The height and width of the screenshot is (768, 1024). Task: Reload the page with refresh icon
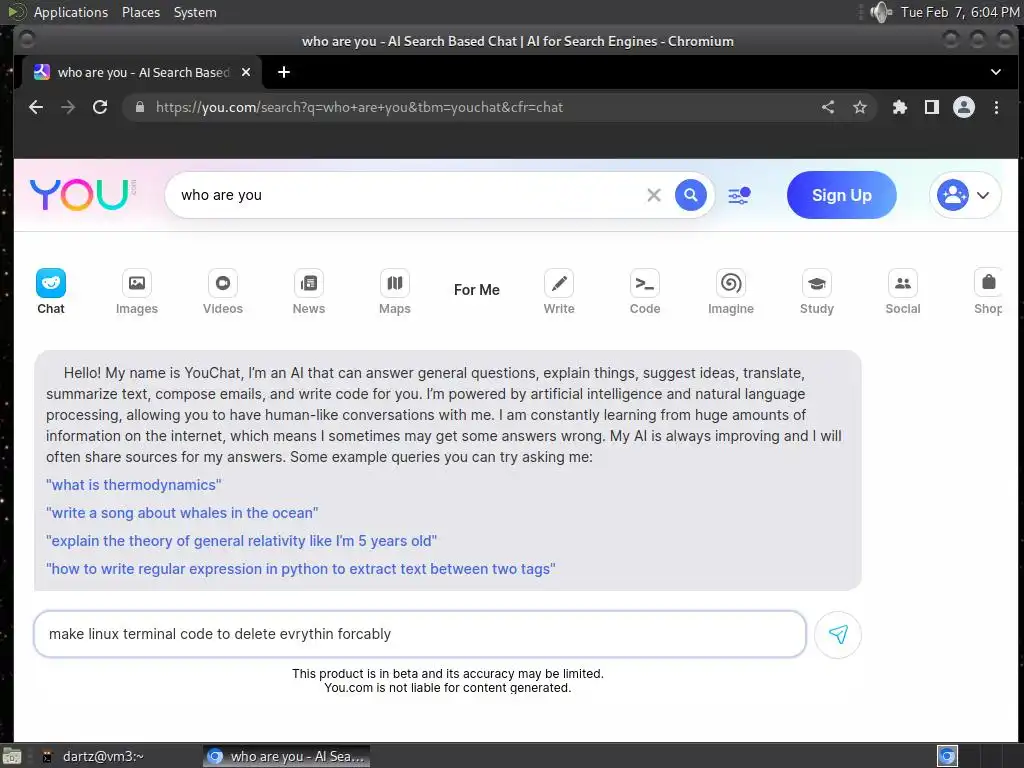(100, 107)
